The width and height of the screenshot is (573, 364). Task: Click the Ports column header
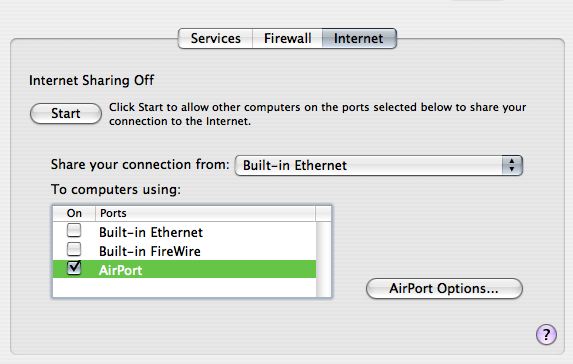pos(205,213)
